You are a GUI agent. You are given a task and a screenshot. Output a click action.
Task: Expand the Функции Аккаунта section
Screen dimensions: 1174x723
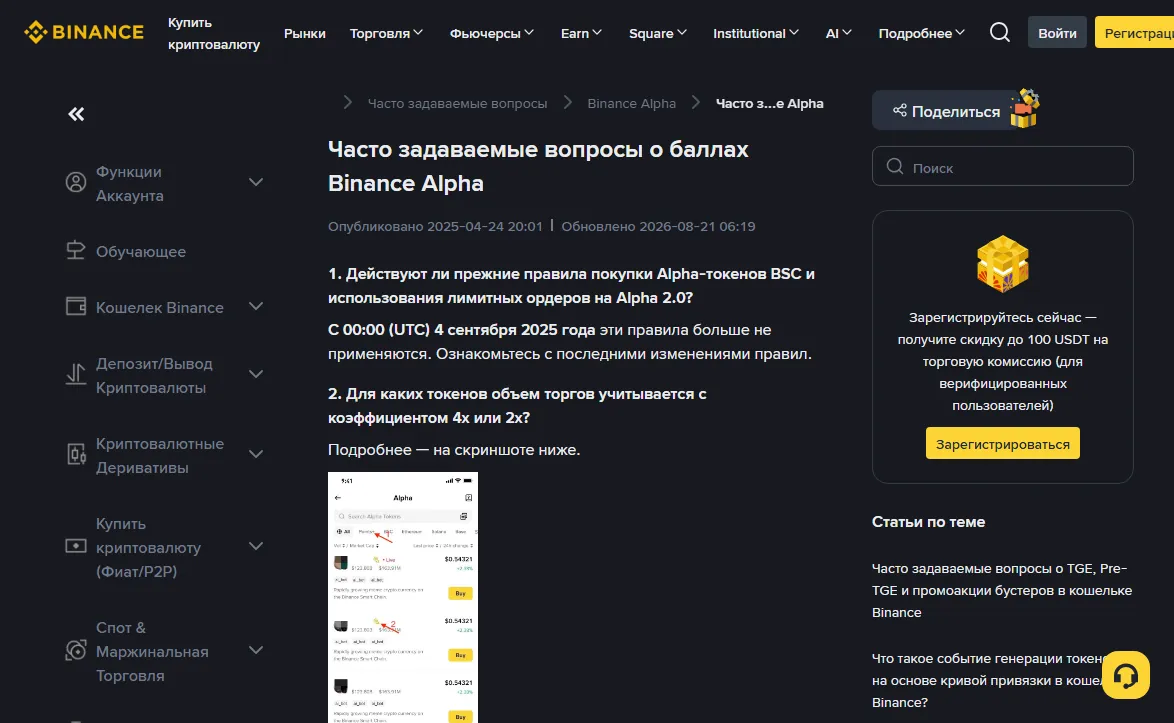tap(255, 182)
